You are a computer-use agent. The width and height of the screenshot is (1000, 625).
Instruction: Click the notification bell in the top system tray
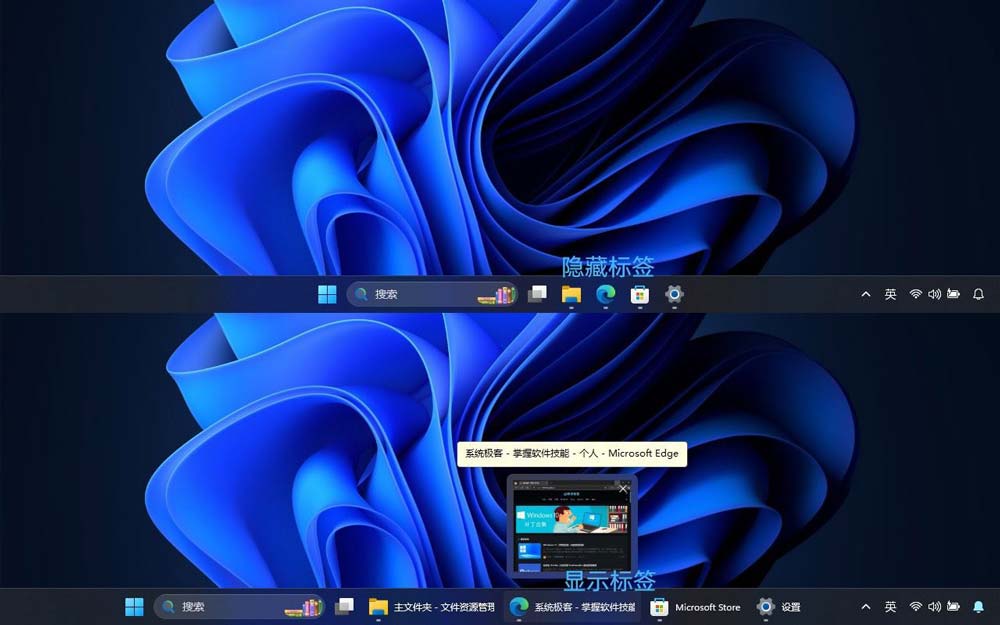click(x=979, y=294)
